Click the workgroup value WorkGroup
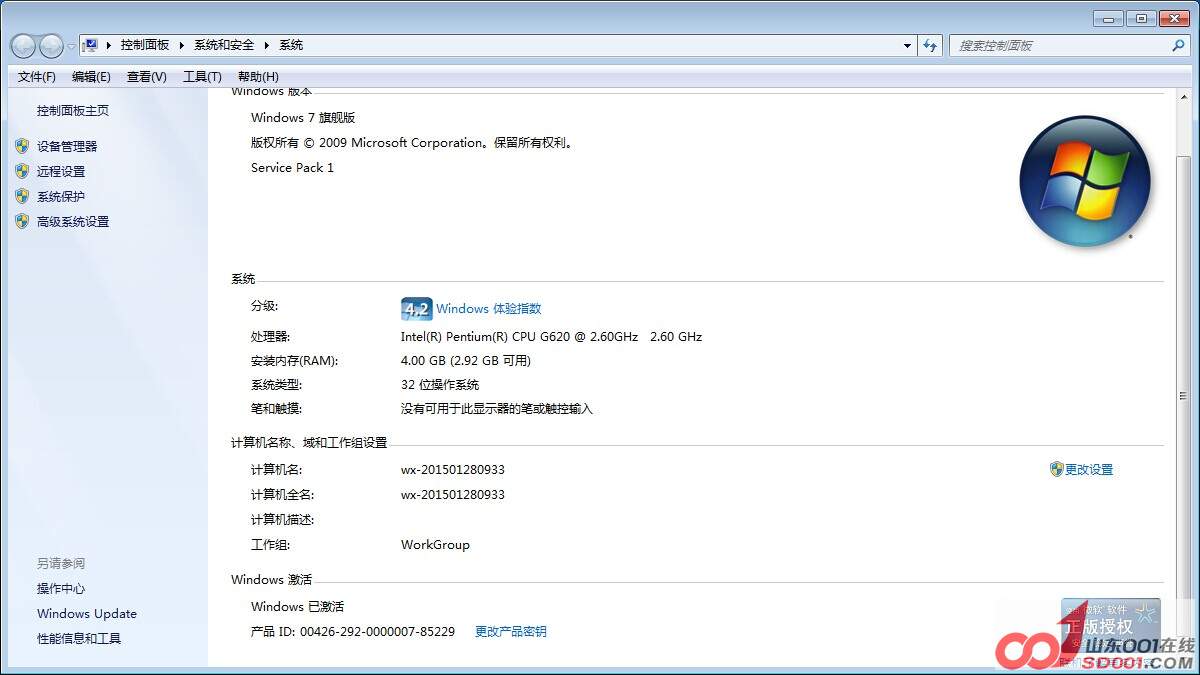 click(x=435, y=545)
